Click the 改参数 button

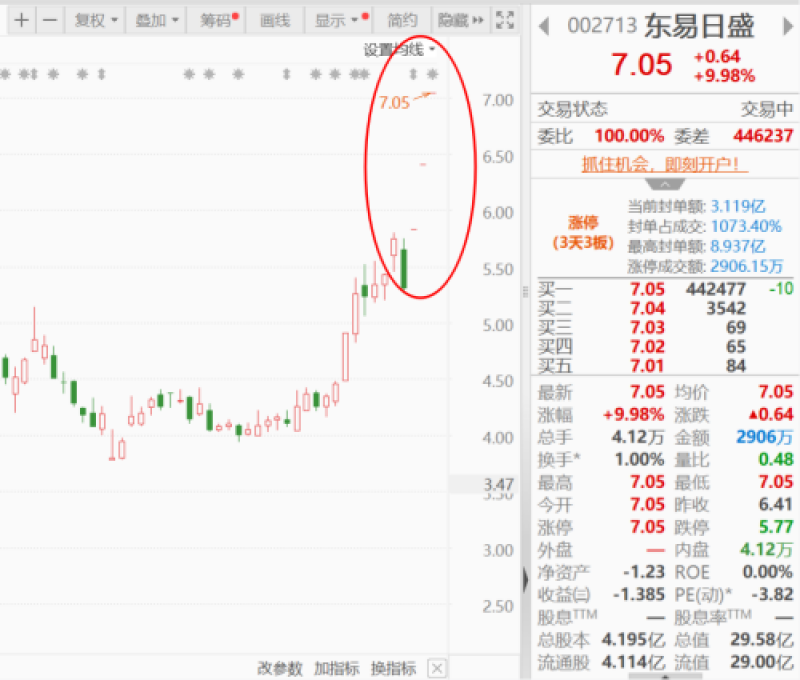[x=280, y=668]
